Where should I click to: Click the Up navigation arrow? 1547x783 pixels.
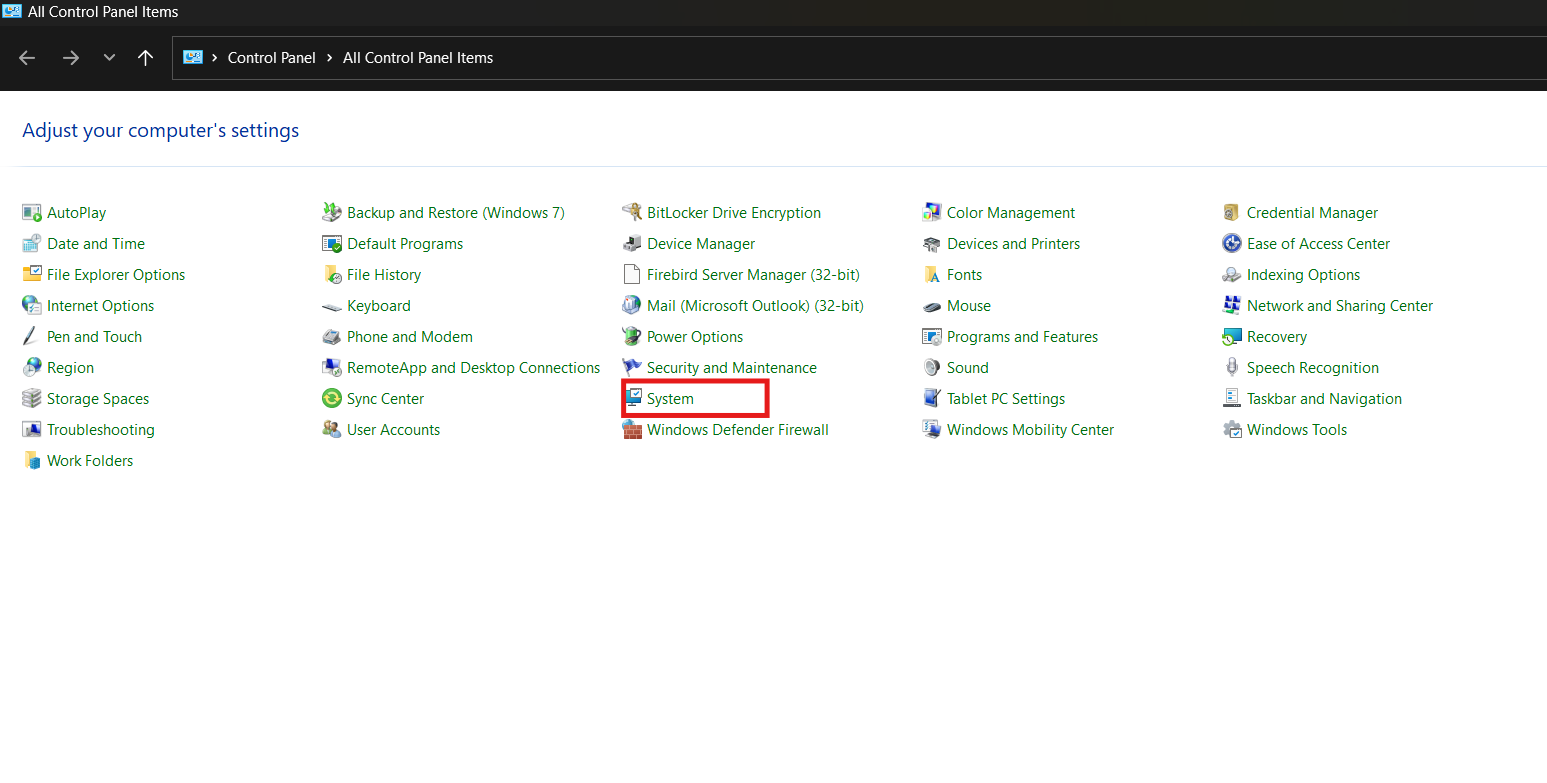tap(145, 57)
